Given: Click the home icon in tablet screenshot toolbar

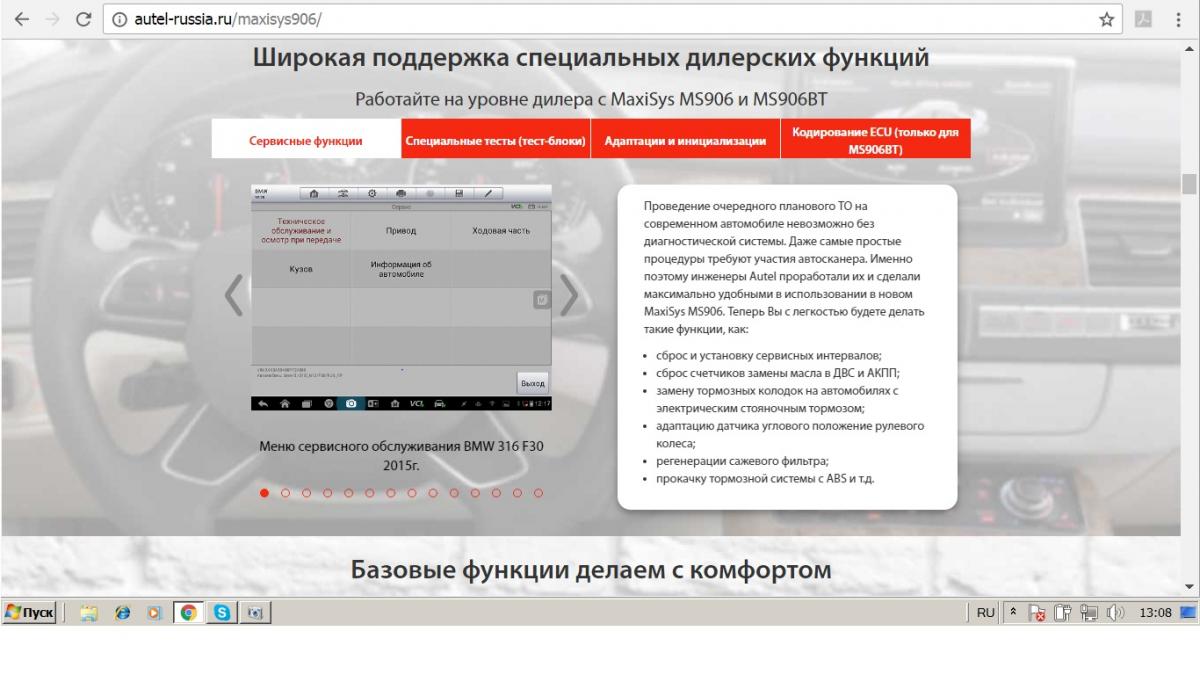Looking at the screenshot, I should click(x=314, y=193).
